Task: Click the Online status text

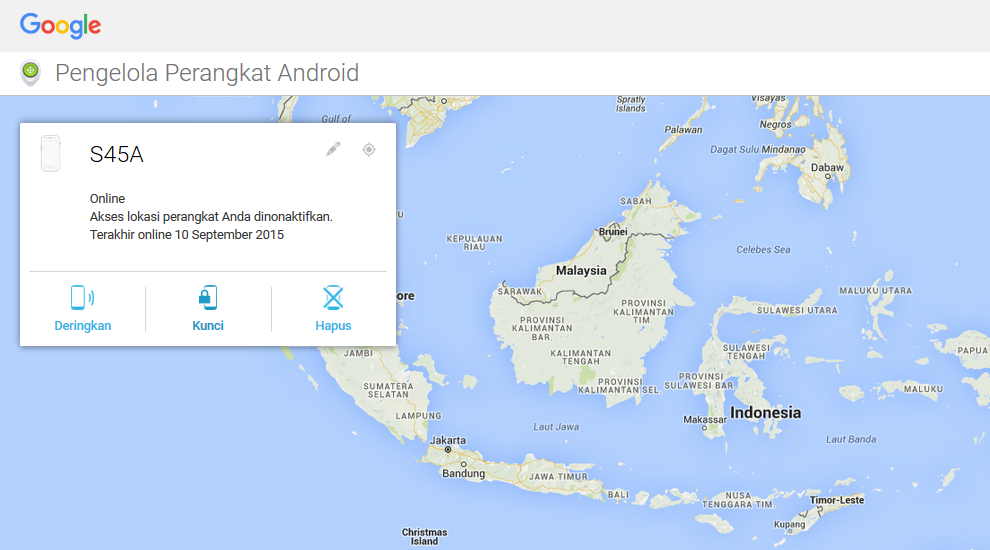Action: (107, 198)
